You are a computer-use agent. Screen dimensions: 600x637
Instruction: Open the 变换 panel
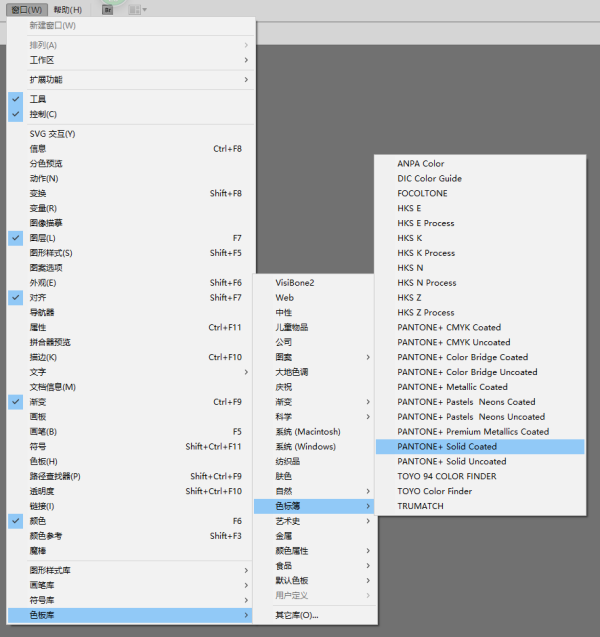tap(130, 193)
